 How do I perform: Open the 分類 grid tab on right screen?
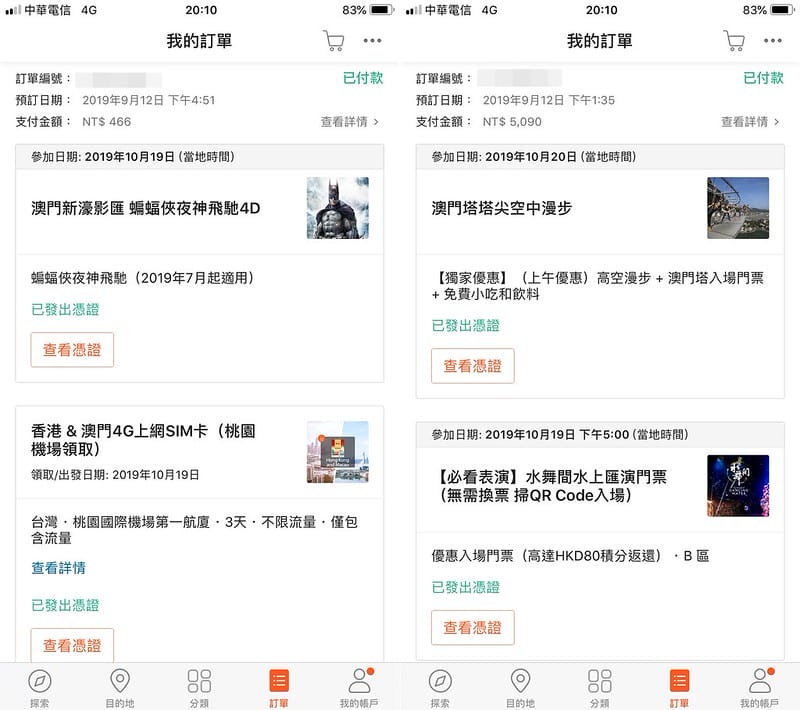tap(600, 687)
